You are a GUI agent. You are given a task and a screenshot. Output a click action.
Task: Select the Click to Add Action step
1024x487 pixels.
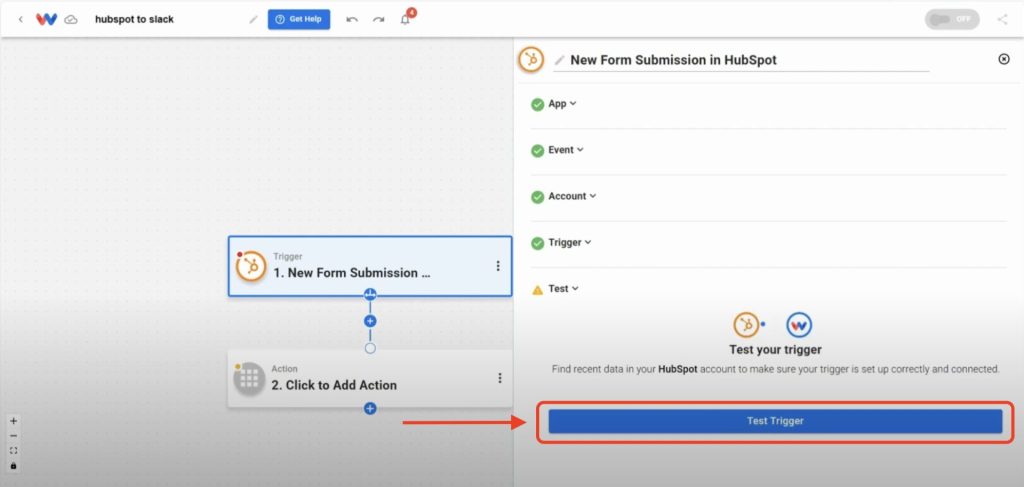tap(370, 379)
